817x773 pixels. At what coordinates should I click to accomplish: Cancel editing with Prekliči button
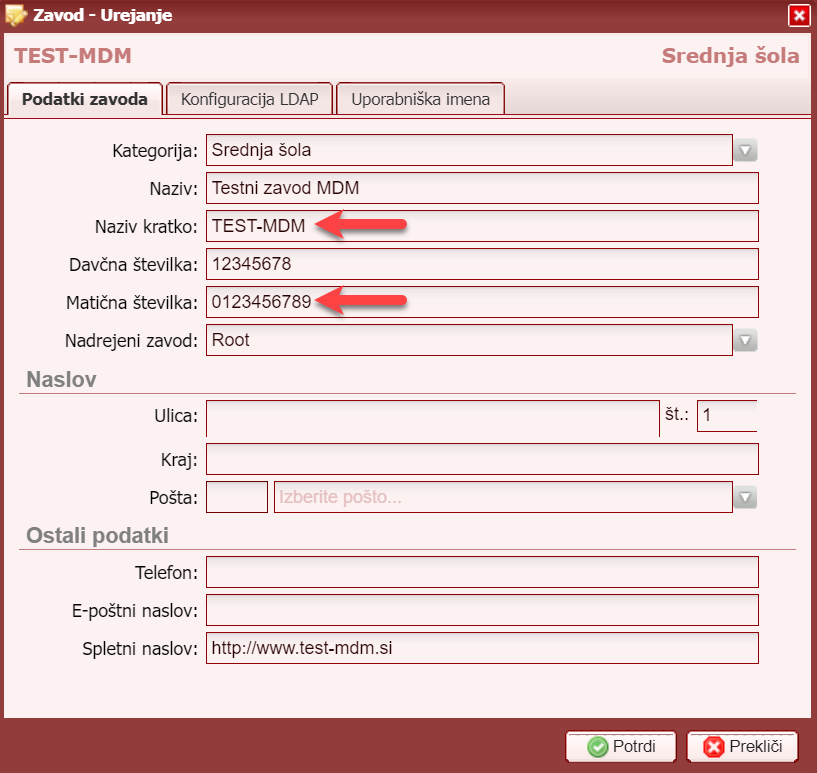(742, 747)
